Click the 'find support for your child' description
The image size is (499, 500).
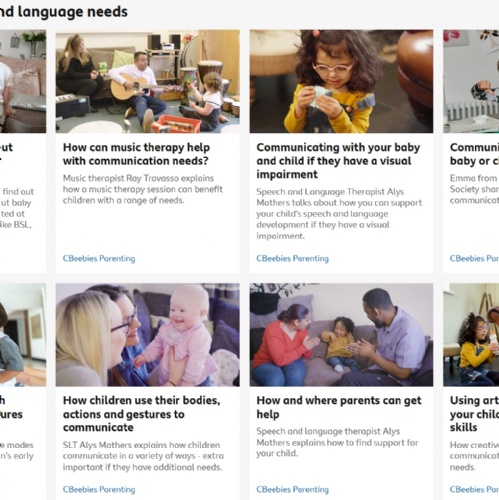pyautogui.click(x=337, y=442)
